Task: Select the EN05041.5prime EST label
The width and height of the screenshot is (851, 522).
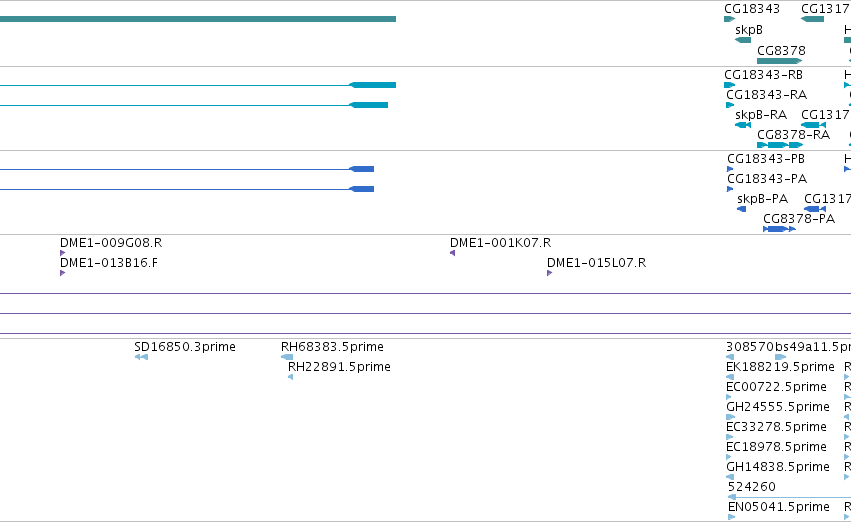Action: 779,507
